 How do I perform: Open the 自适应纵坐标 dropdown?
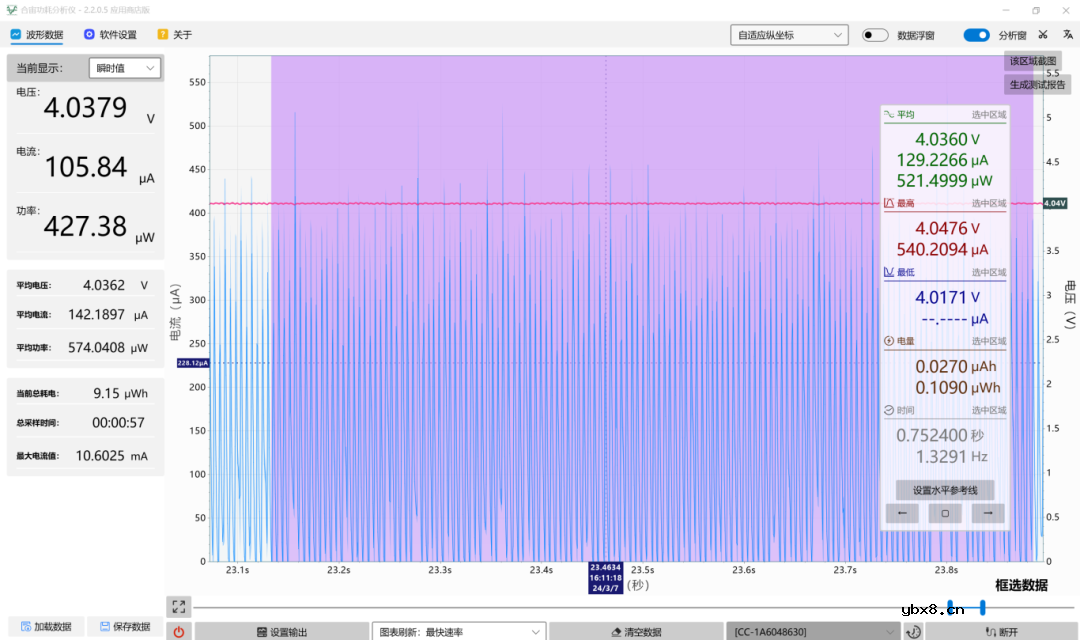coord(789,35)
